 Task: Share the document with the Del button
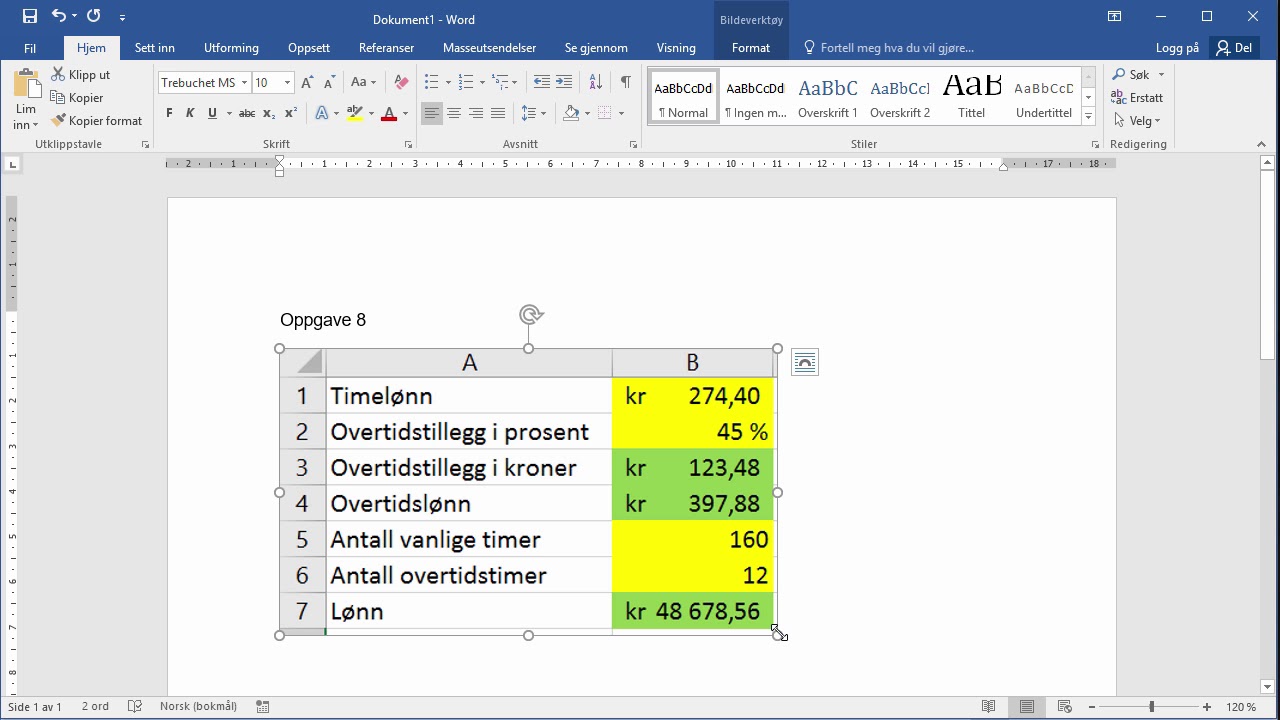(x=1234, y=48)
